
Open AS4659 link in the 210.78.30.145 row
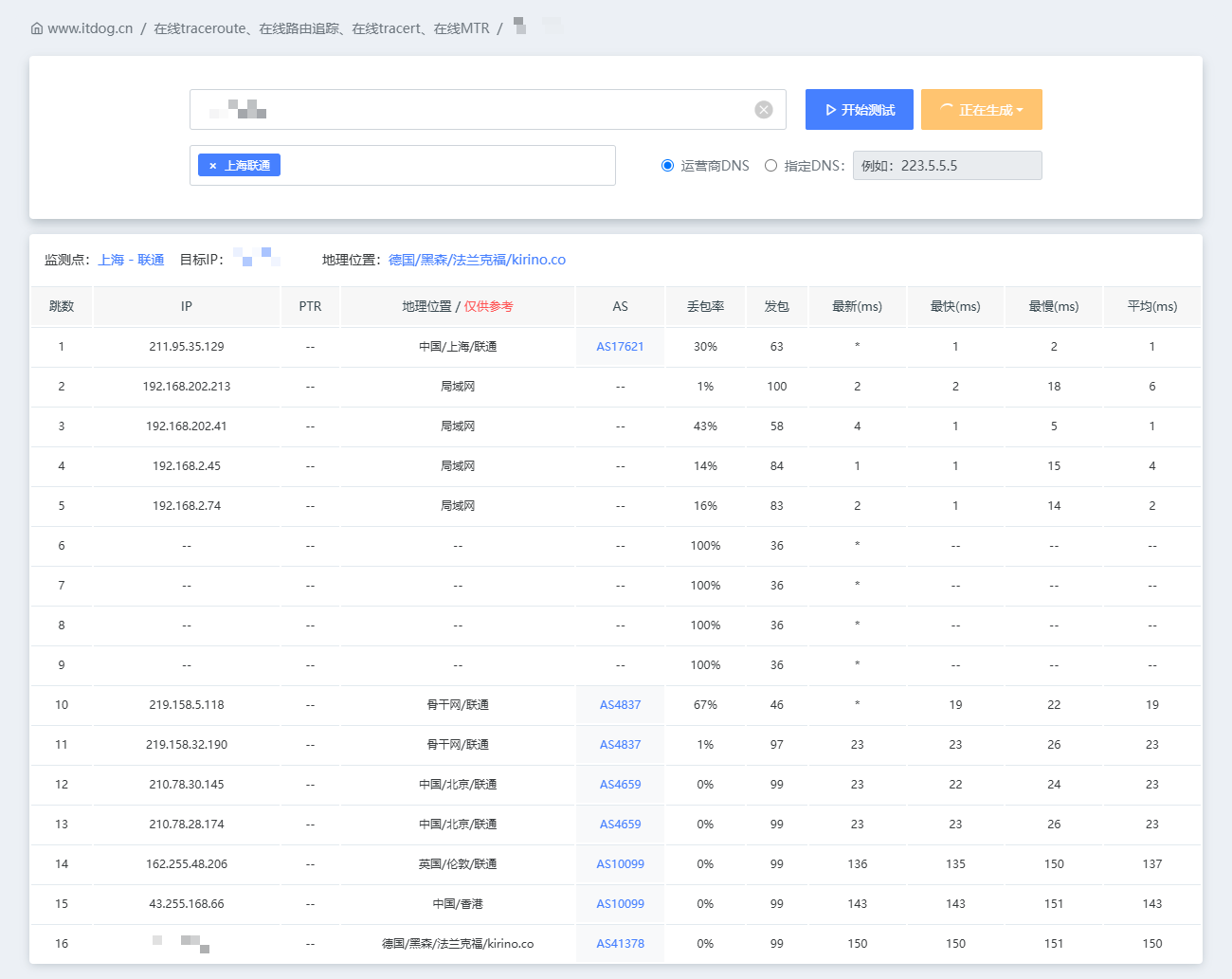pyautogui.click(x=620, y=785)
